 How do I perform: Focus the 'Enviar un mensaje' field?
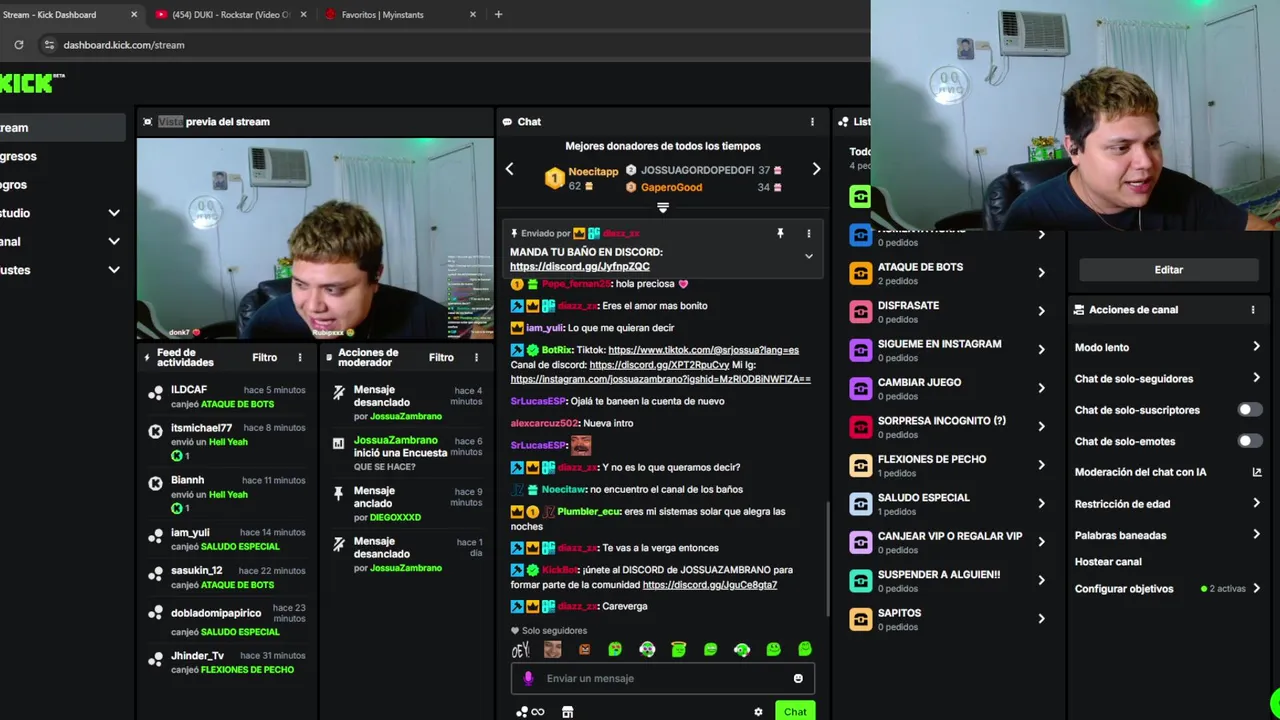[x=665, y=678]
